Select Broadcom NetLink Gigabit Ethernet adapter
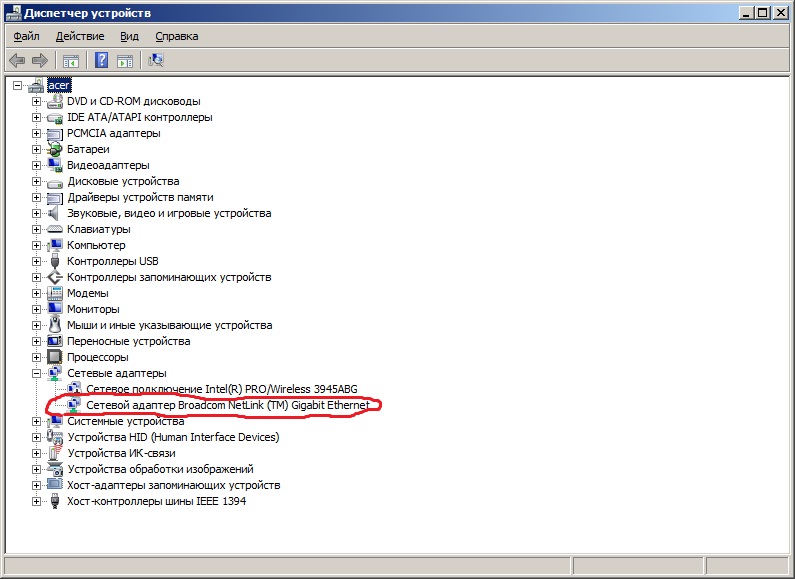This screenshot has width=795, height=579. (228, 405)
